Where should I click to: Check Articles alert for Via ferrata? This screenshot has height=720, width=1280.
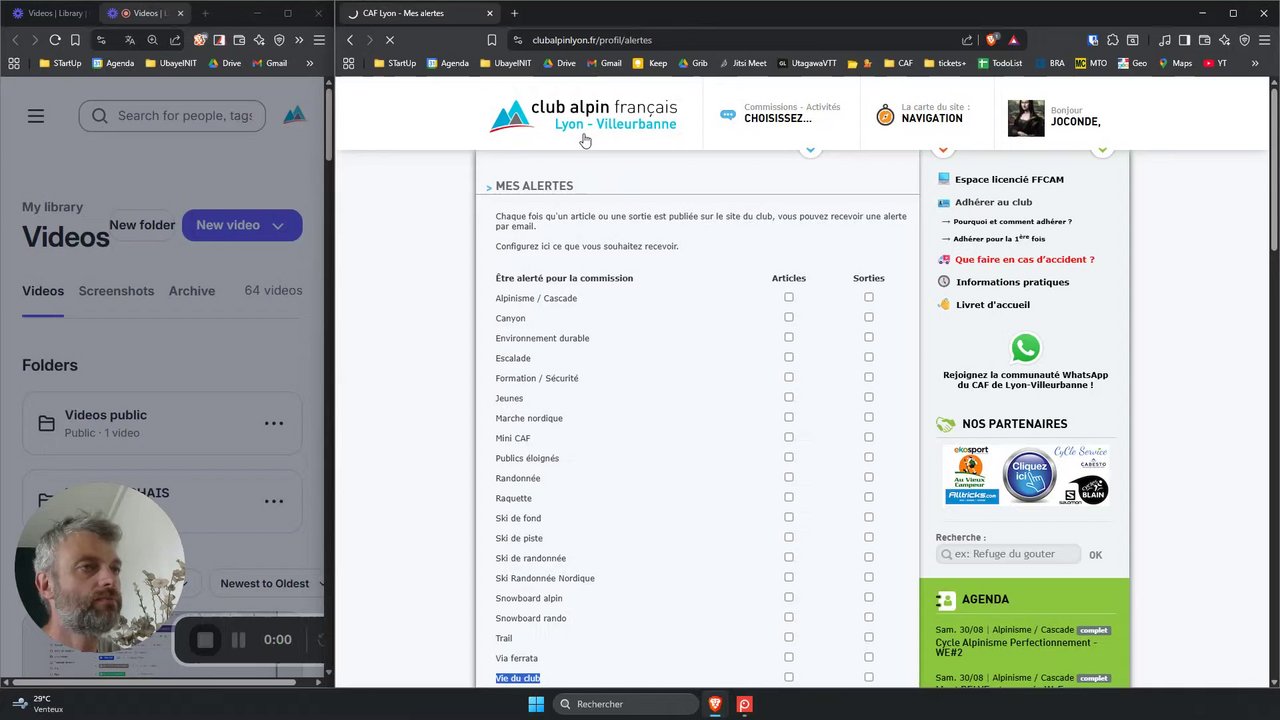[x=789, y=657]
